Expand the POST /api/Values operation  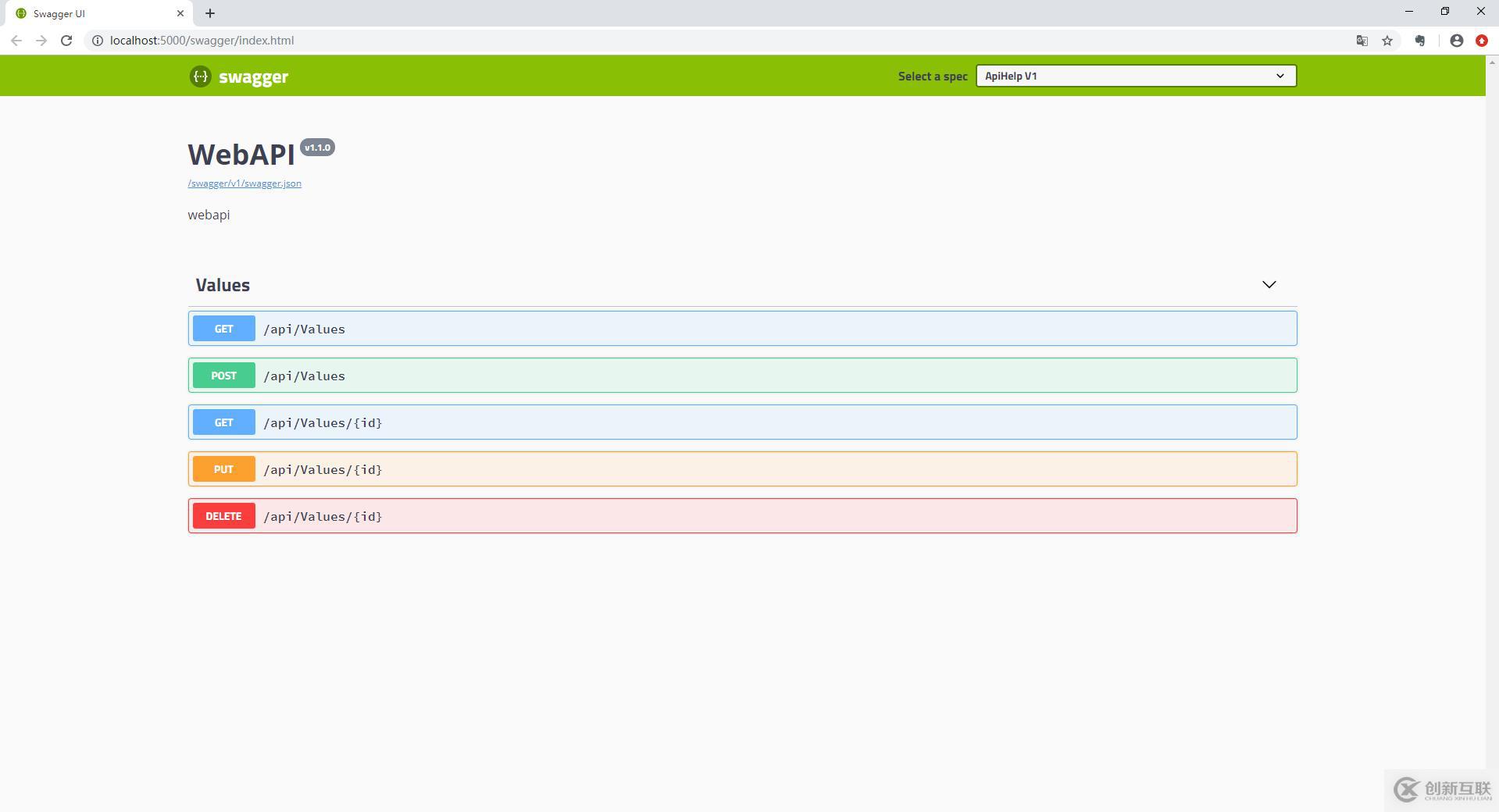pos(742,376)
